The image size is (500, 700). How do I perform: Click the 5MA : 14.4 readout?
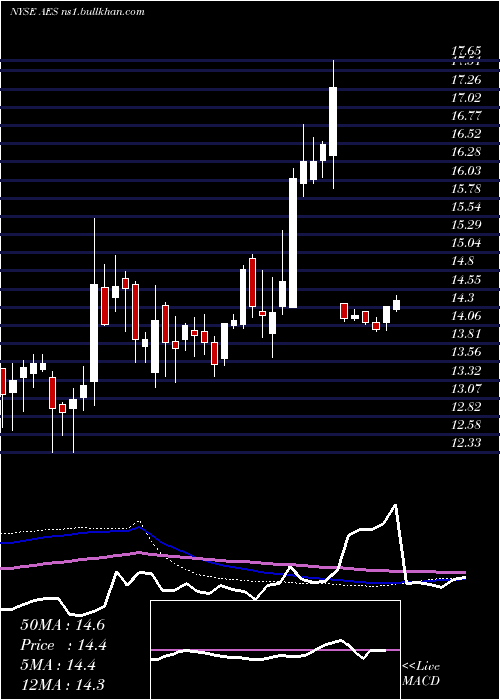pos(58,666)
